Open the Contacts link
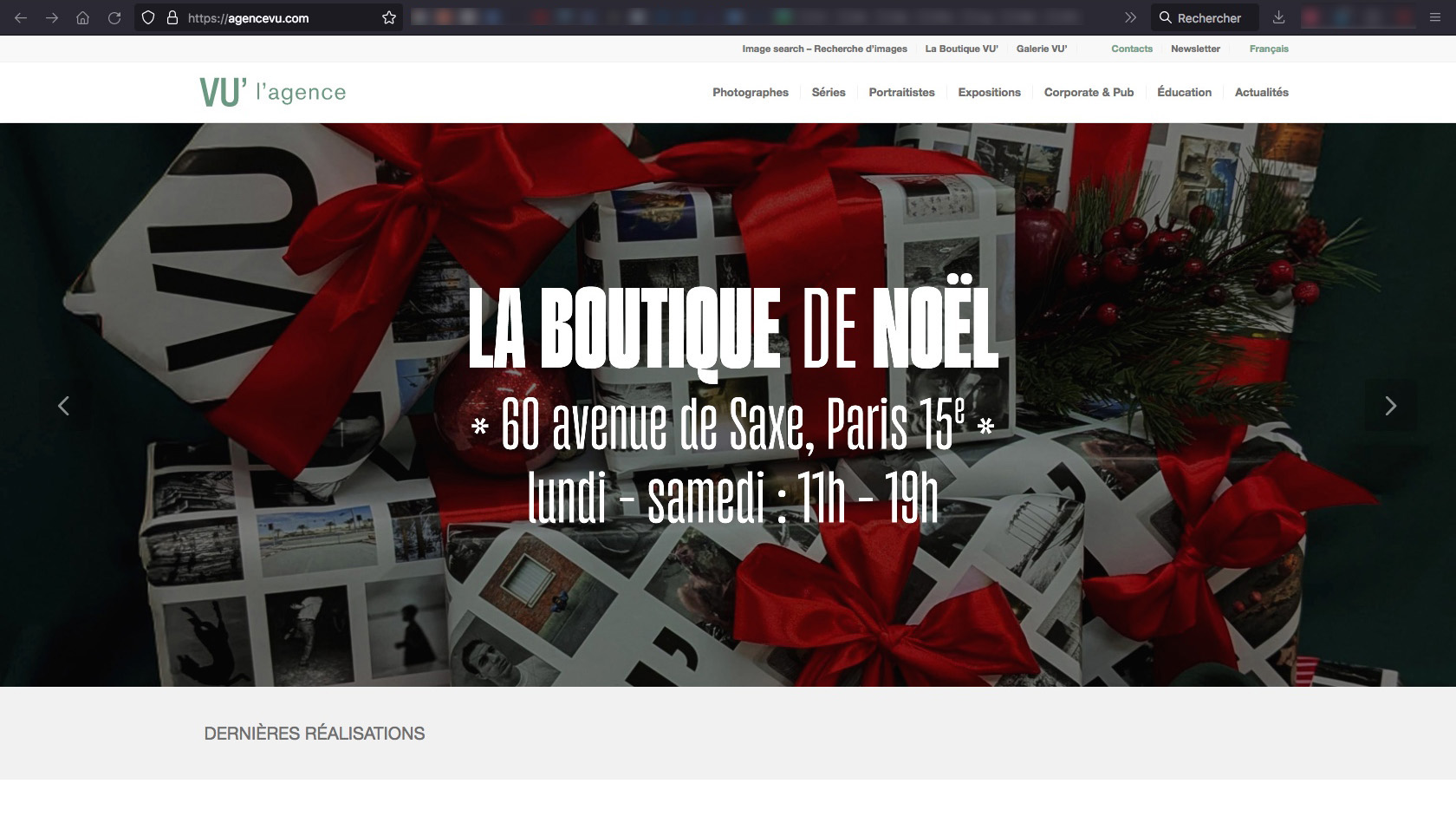This screenshot has width=1456, height=816. click(x=1131, y=49)
